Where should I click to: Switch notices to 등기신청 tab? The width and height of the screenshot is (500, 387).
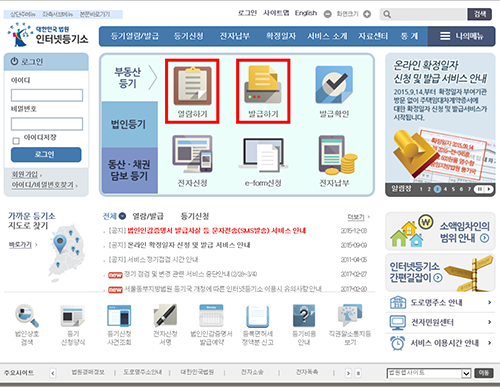195,216
